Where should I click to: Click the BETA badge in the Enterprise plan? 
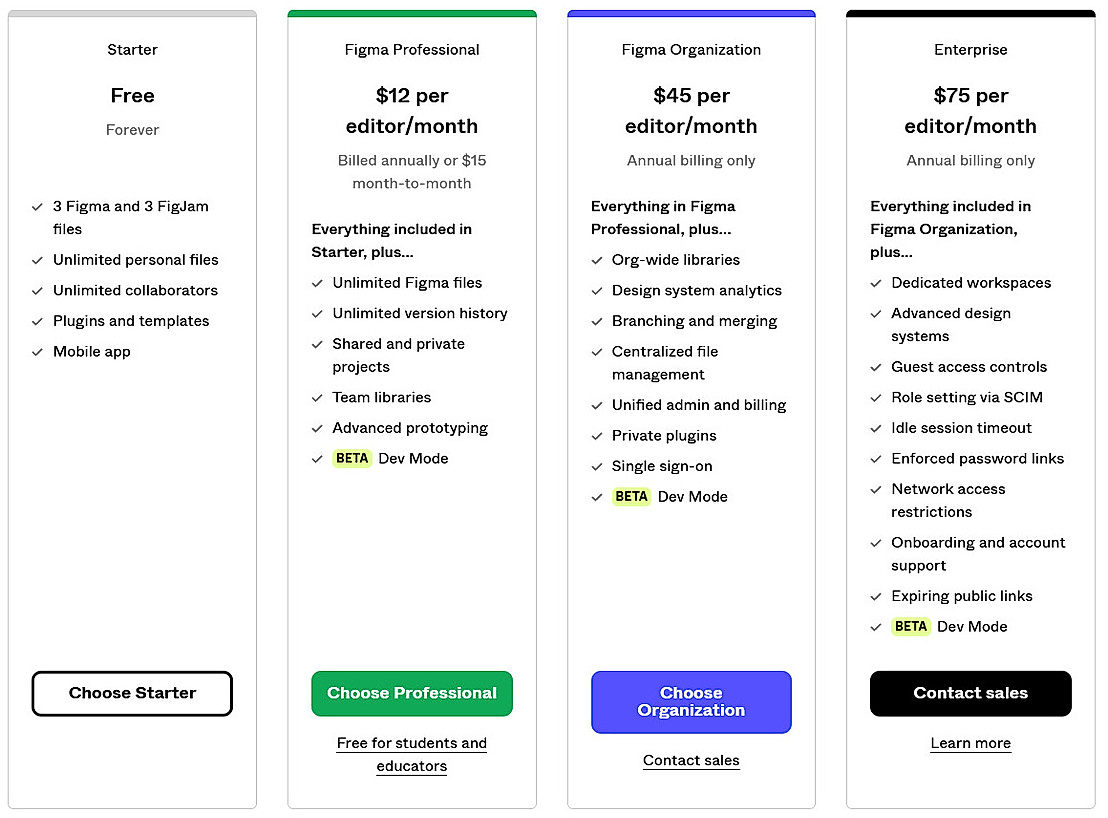point(910,626)
